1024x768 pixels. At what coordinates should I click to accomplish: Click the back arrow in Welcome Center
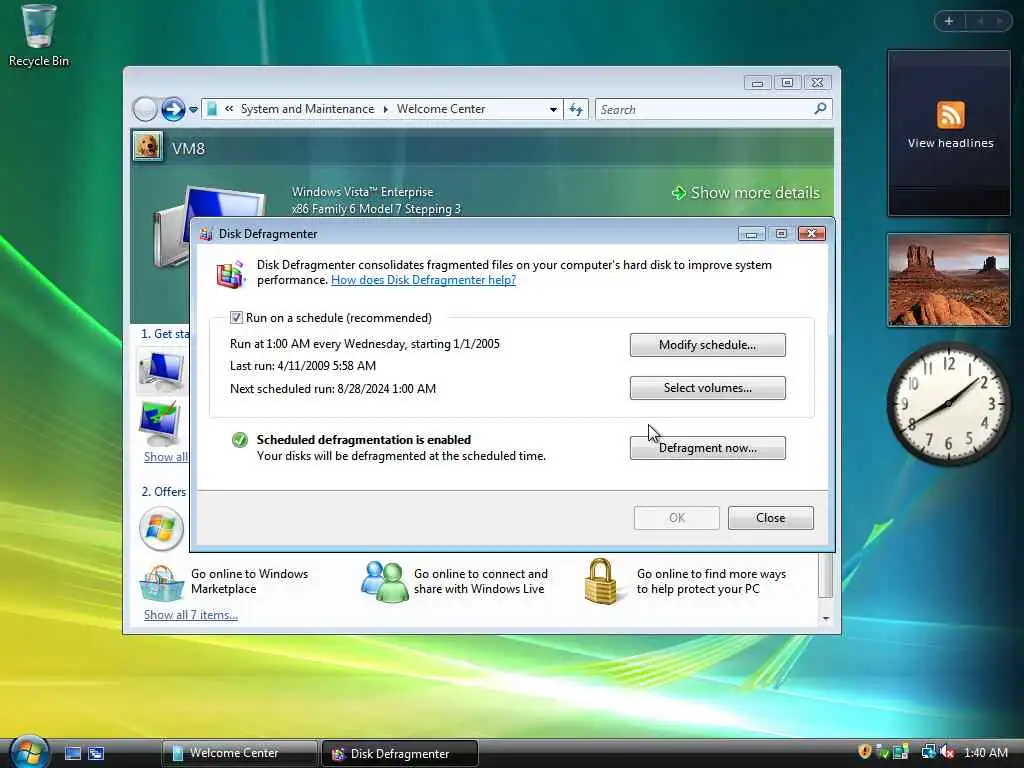coord(145,109)
